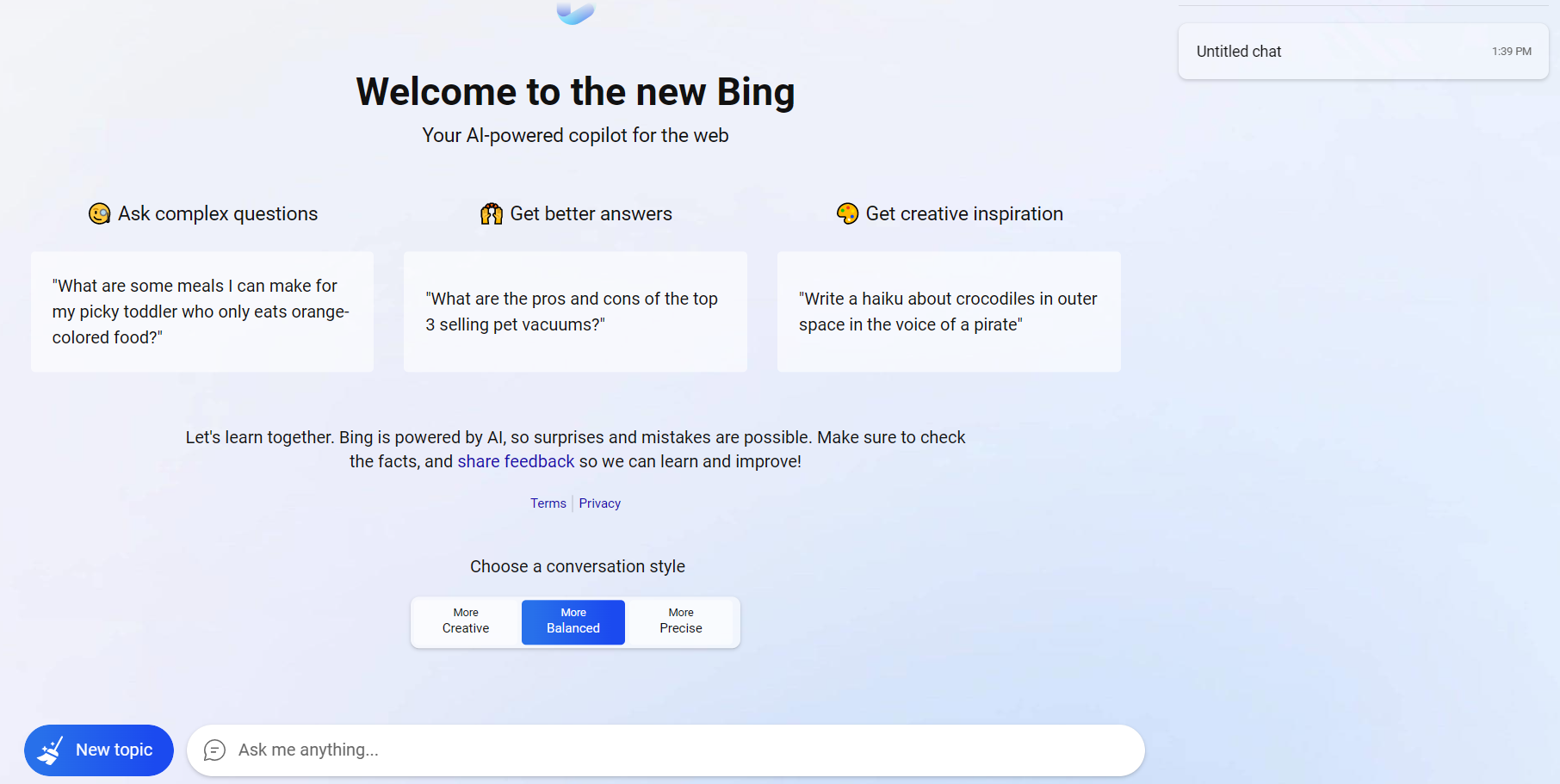
Task: Try the crocodile haiku pirate prompt
Action: [x=949, y=312]
